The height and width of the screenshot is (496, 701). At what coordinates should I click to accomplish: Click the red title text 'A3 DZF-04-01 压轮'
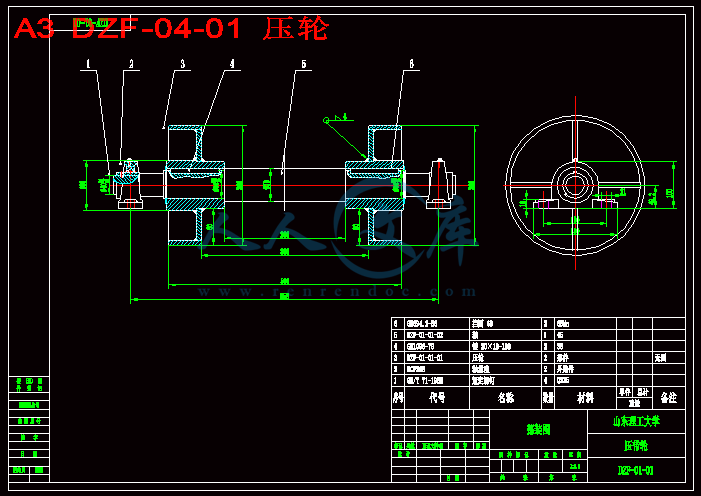tap(170, 29)
